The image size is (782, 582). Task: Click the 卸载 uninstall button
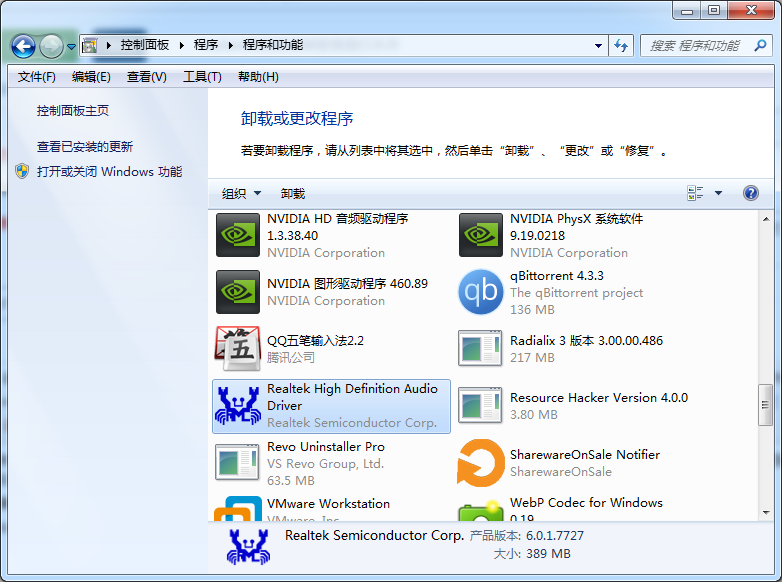[x=293, y=194]
